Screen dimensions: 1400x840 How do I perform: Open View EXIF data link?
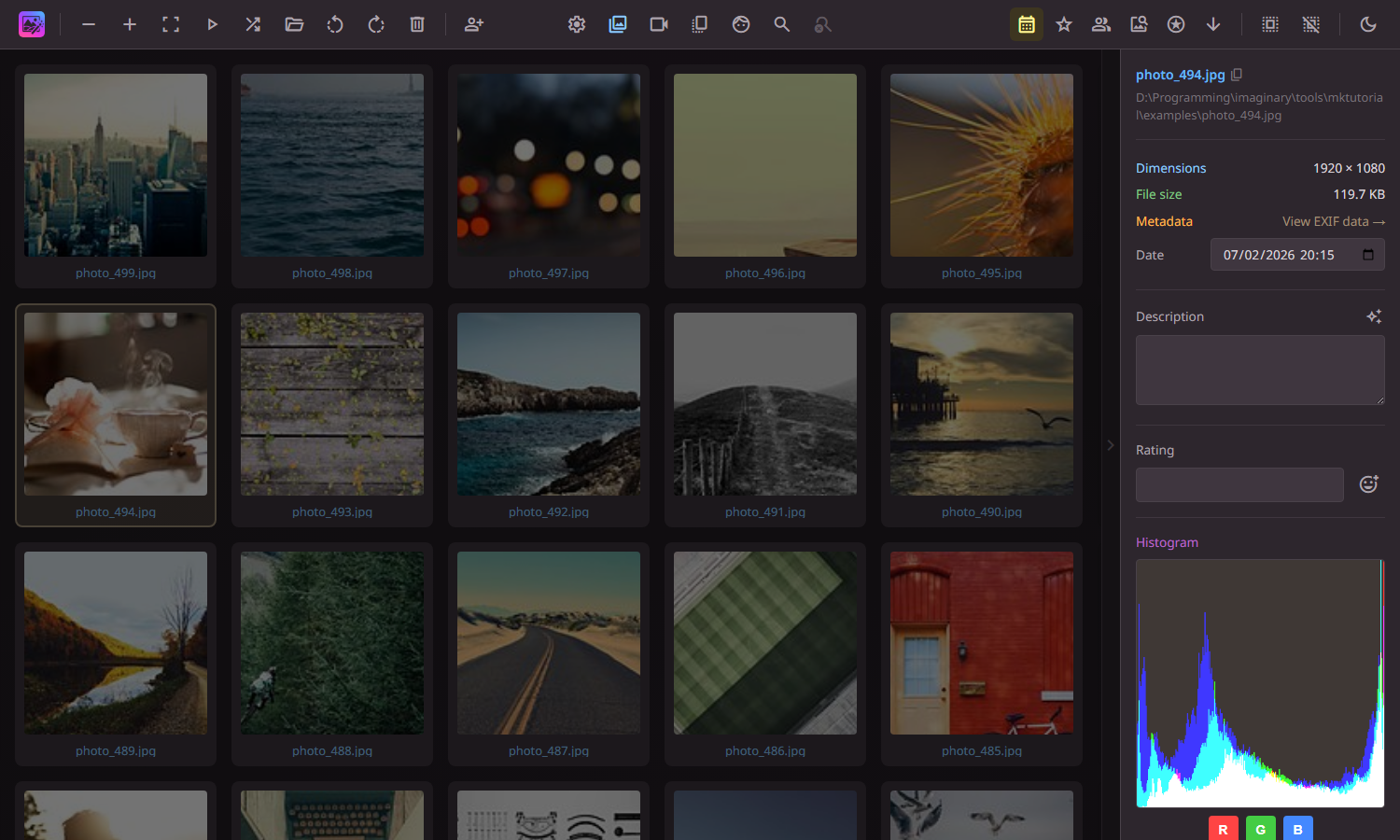click(x=1334, y=221)
